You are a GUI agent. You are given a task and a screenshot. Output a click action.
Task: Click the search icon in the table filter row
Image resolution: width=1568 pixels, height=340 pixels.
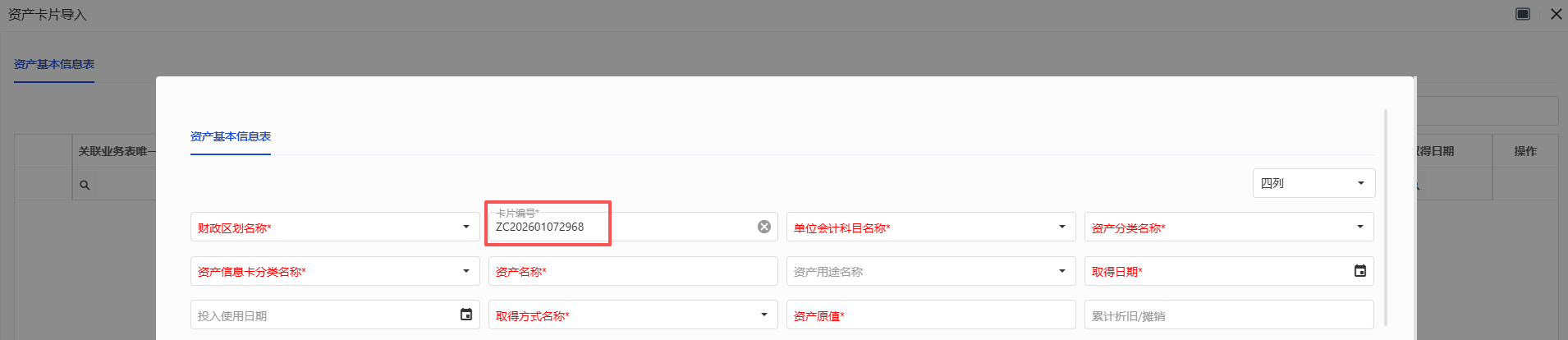[85, 186]
